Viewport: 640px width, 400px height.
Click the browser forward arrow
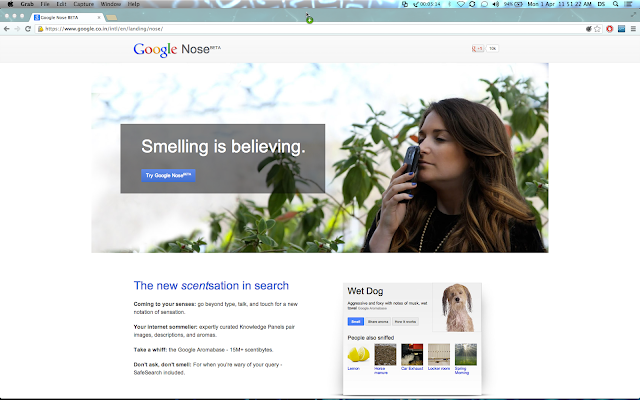[x=17, y=29]
